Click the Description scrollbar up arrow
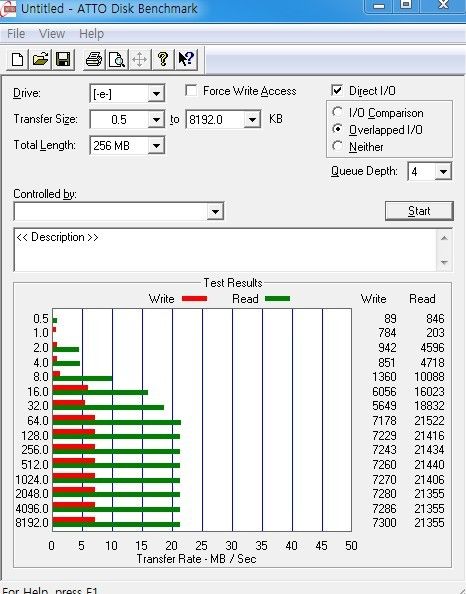 tap(444, 238)
